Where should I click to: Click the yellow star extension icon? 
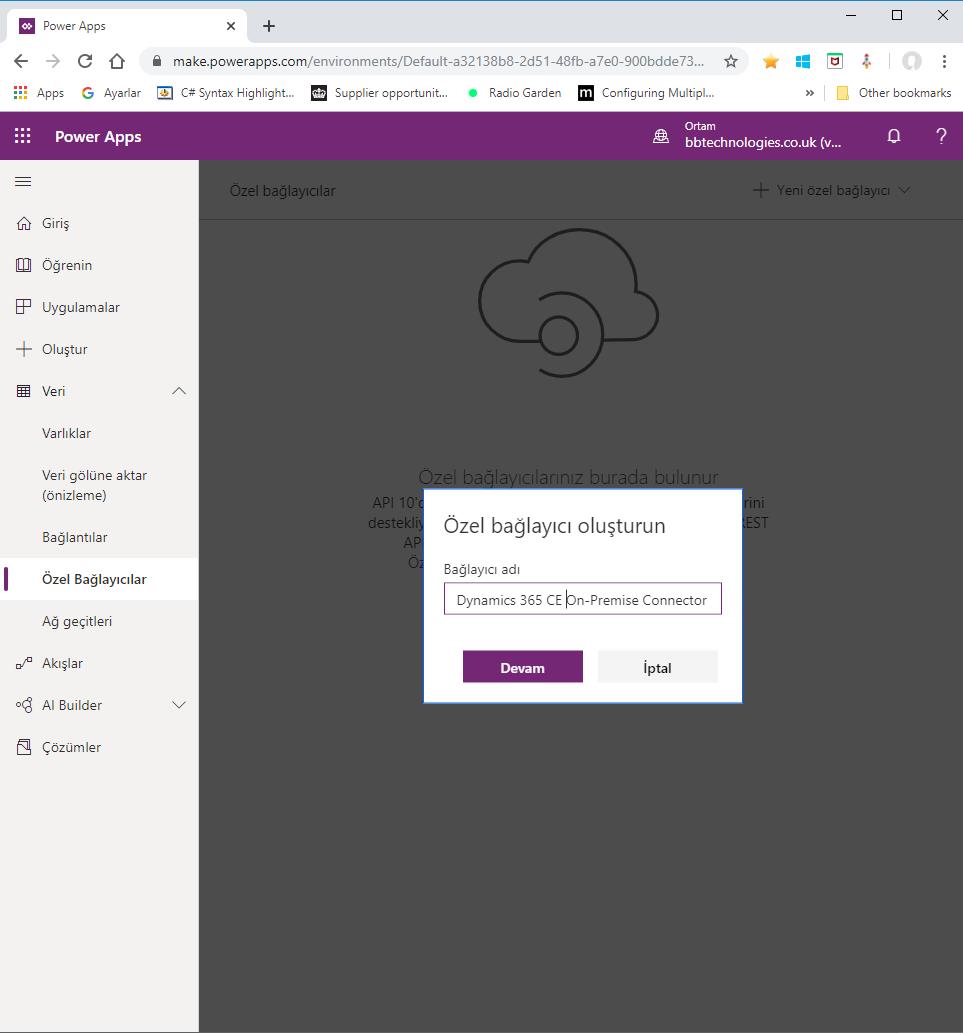click(771, 62)
